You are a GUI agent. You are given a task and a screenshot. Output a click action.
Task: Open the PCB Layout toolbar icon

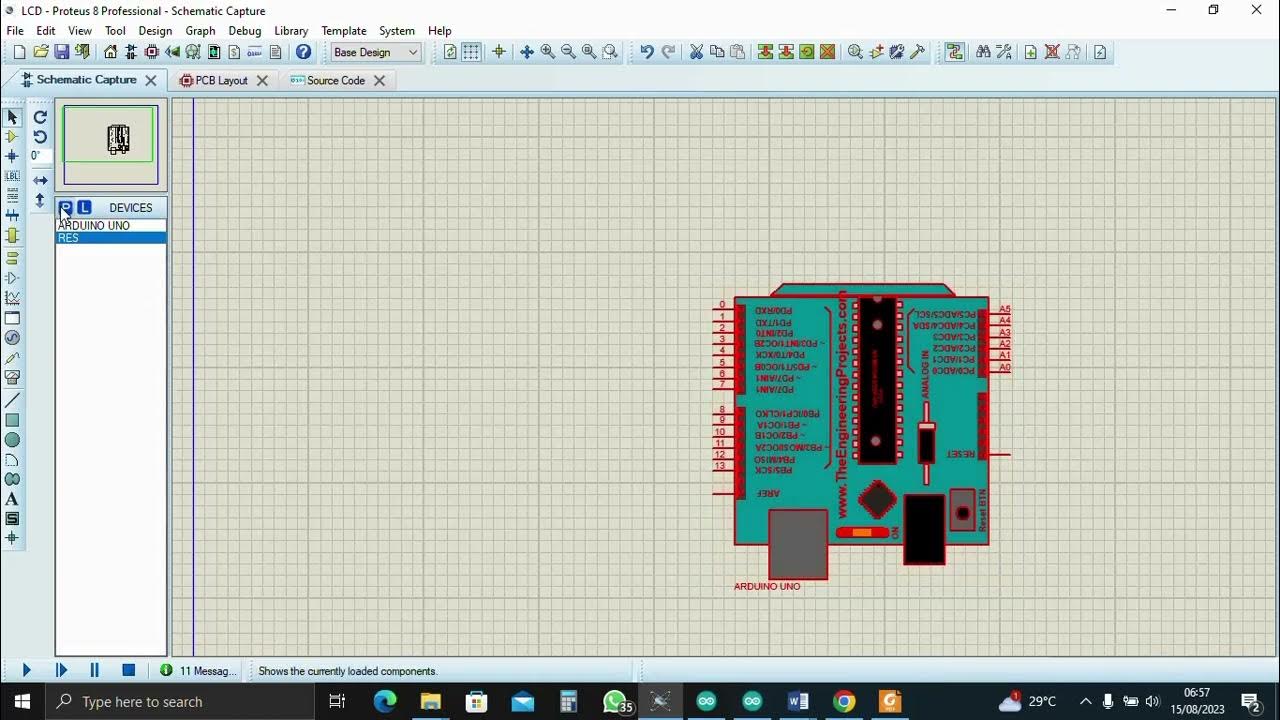click(x=152, y=52)
